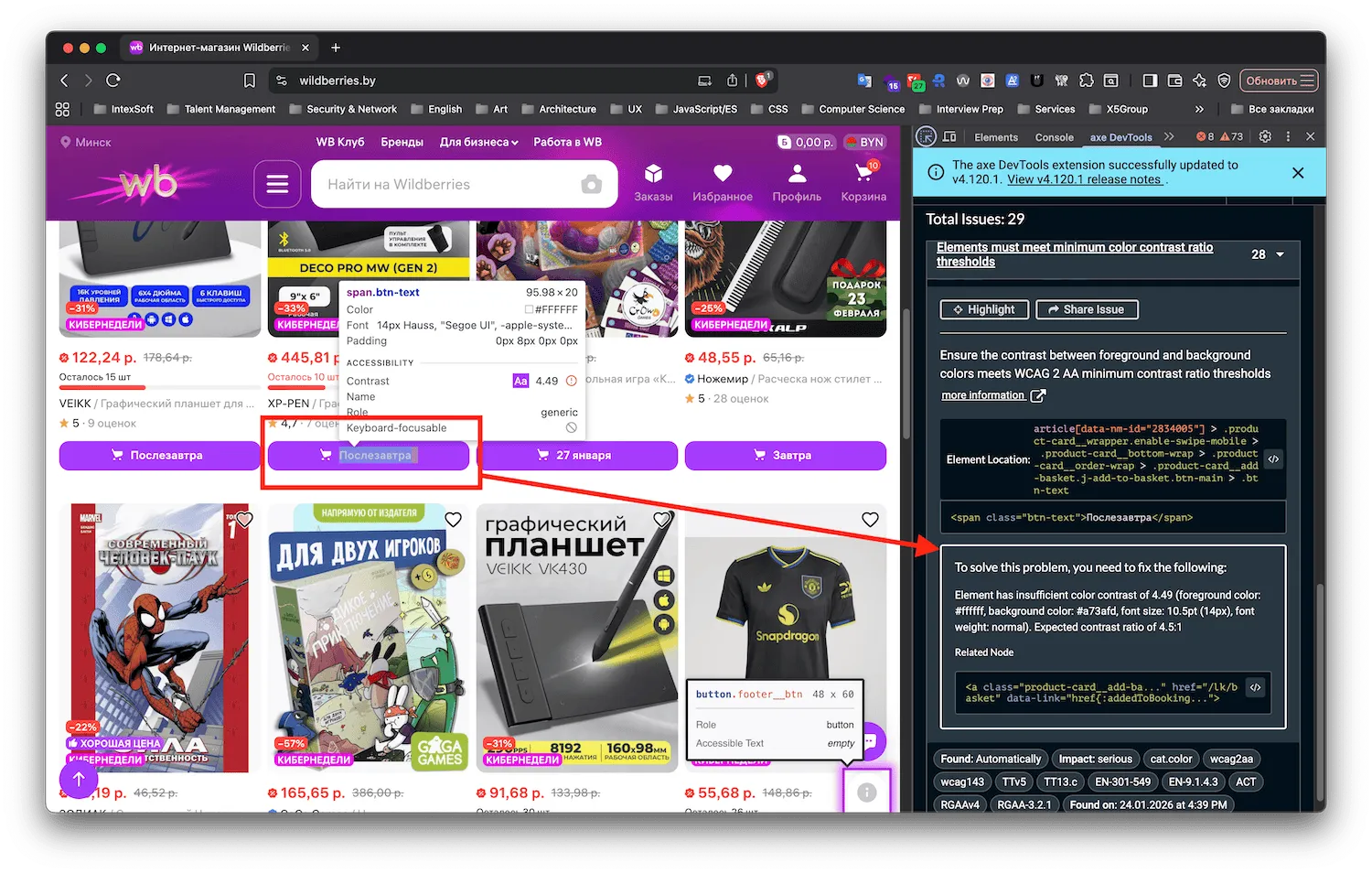Open DevTools settings gear
Viewport: 1372px width, 873px height.
point(1264,136)
